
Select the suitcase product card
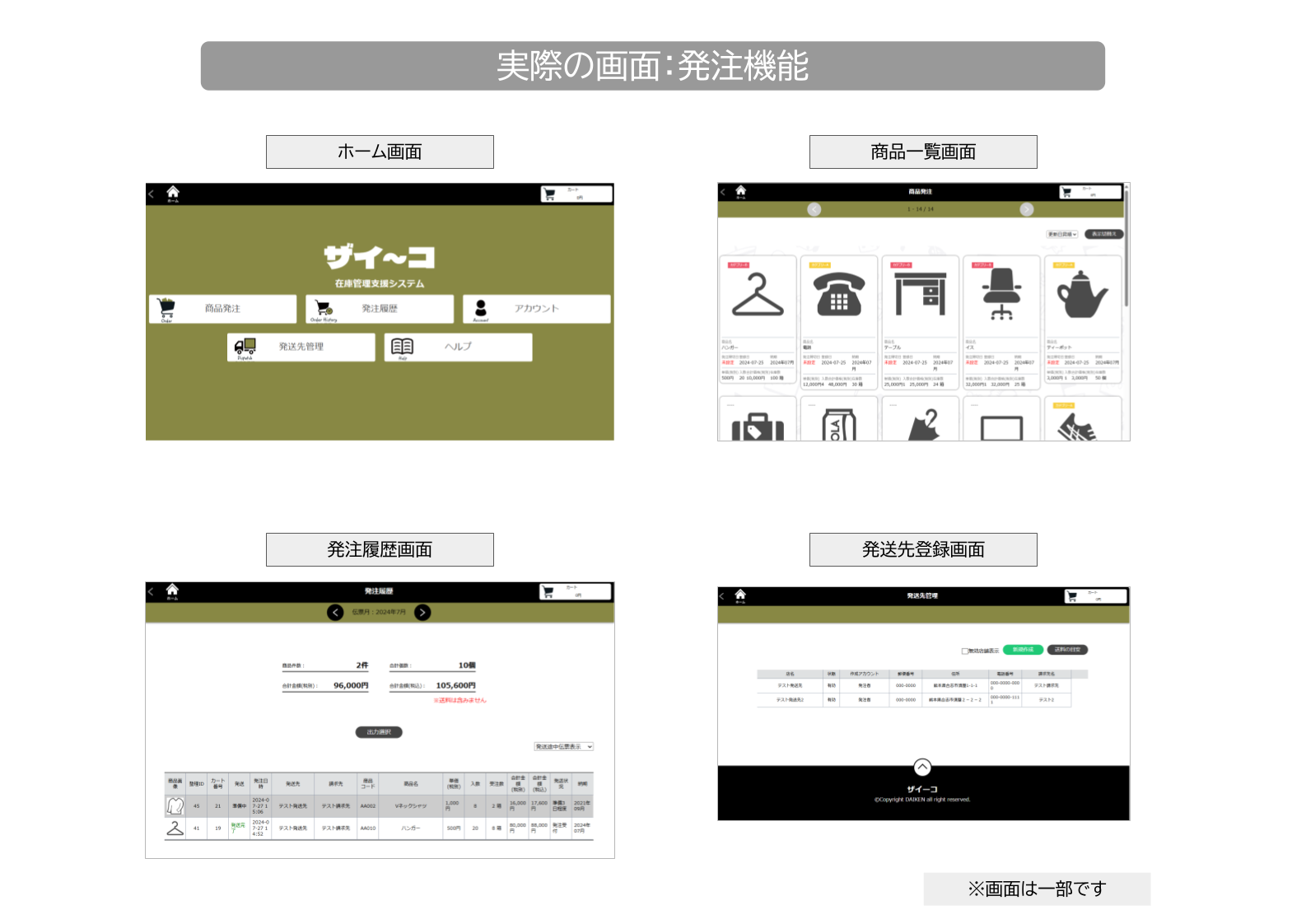(x=758, y=419)
